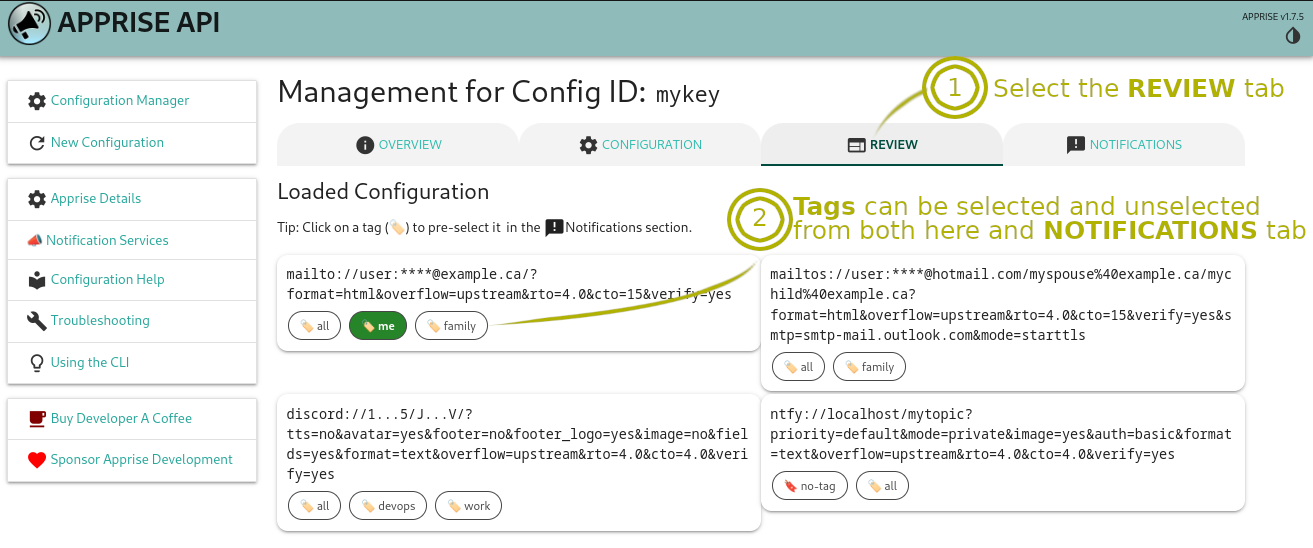Click the Troubleshooting wrench icon

[37, 321]
